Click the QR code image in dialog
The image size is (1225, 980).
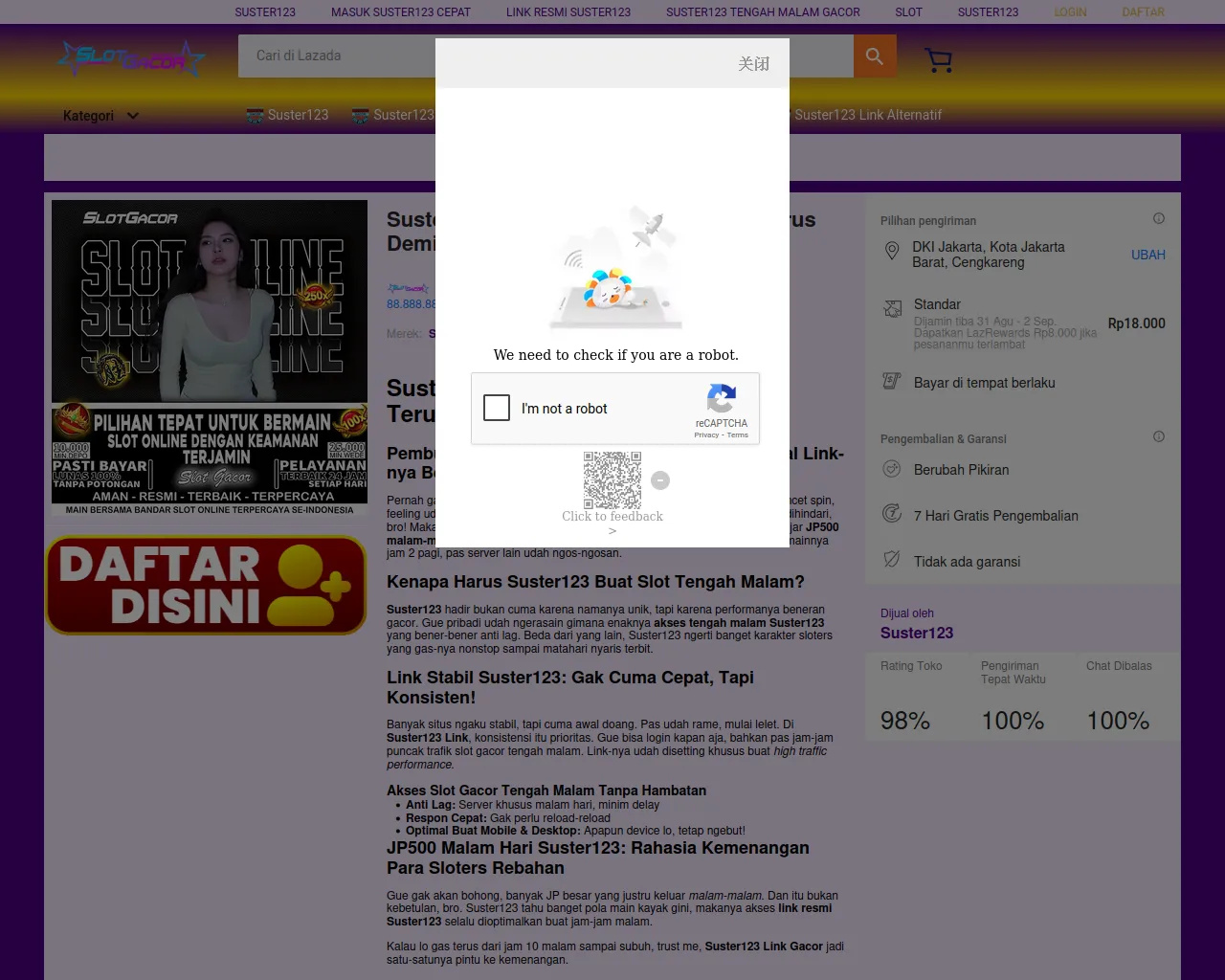(612, 480)
